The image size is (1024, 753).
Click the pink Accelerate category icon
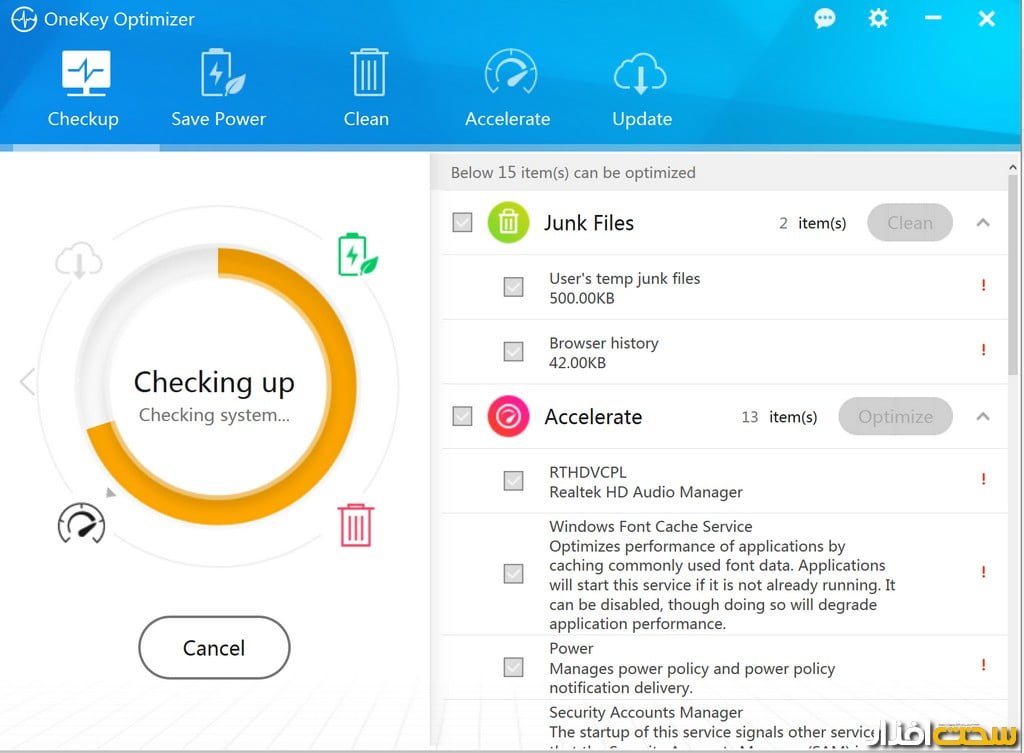[508, 417]
